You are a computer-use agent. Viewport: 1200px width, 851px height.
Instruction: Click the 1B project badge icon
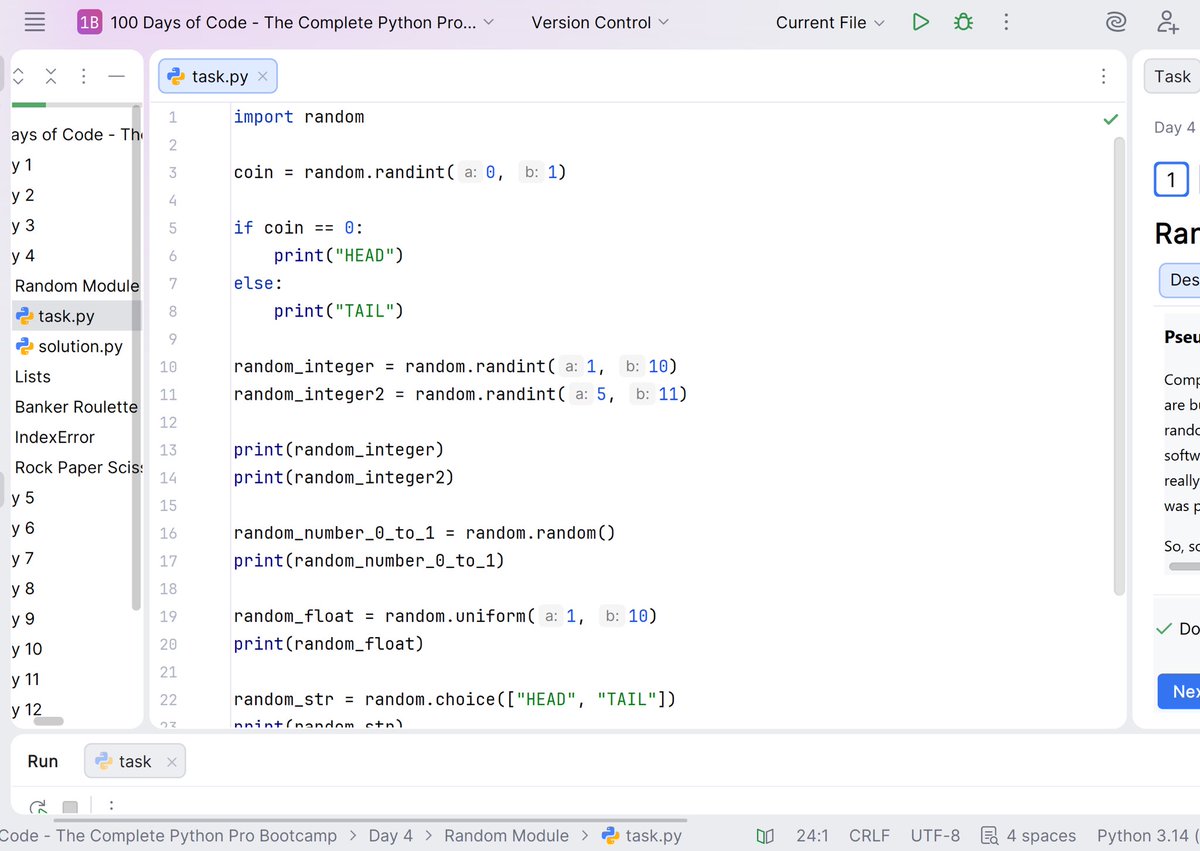click(90, 22)
